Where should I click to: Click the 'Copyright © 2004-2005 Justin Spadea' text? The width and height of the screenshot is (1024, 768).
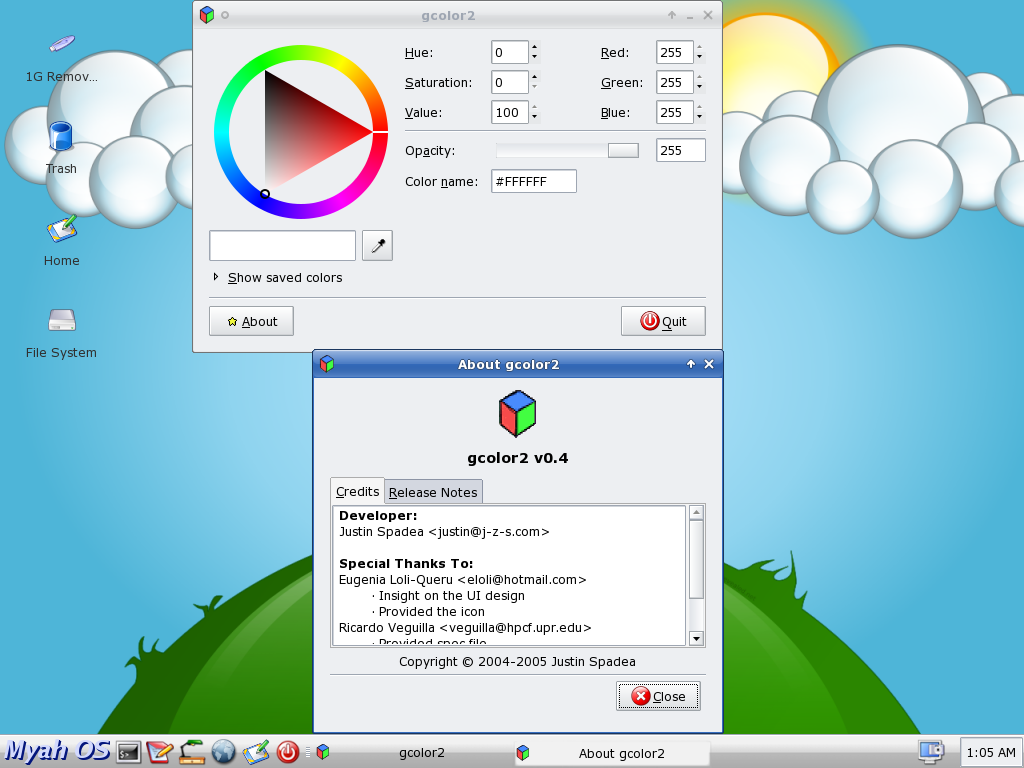517,662
